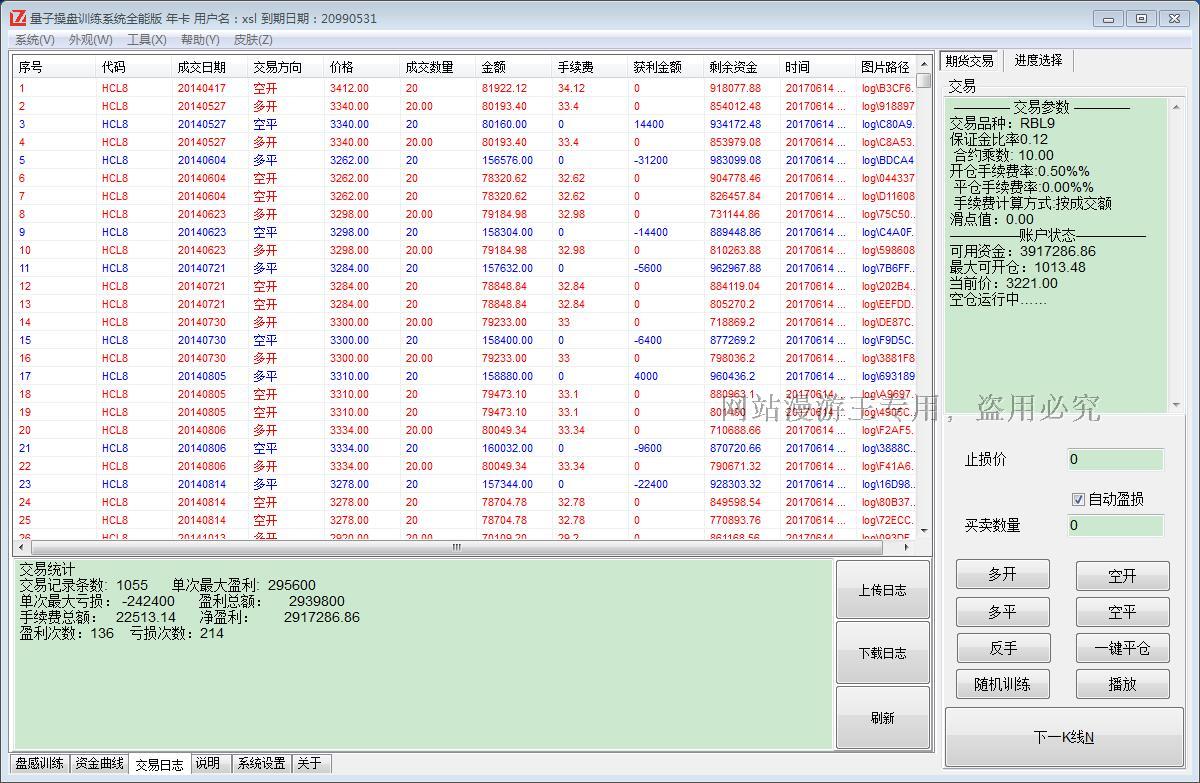The image size is (1200, 783).
Task: Click the 空平 button
Action: (1122, 611)
